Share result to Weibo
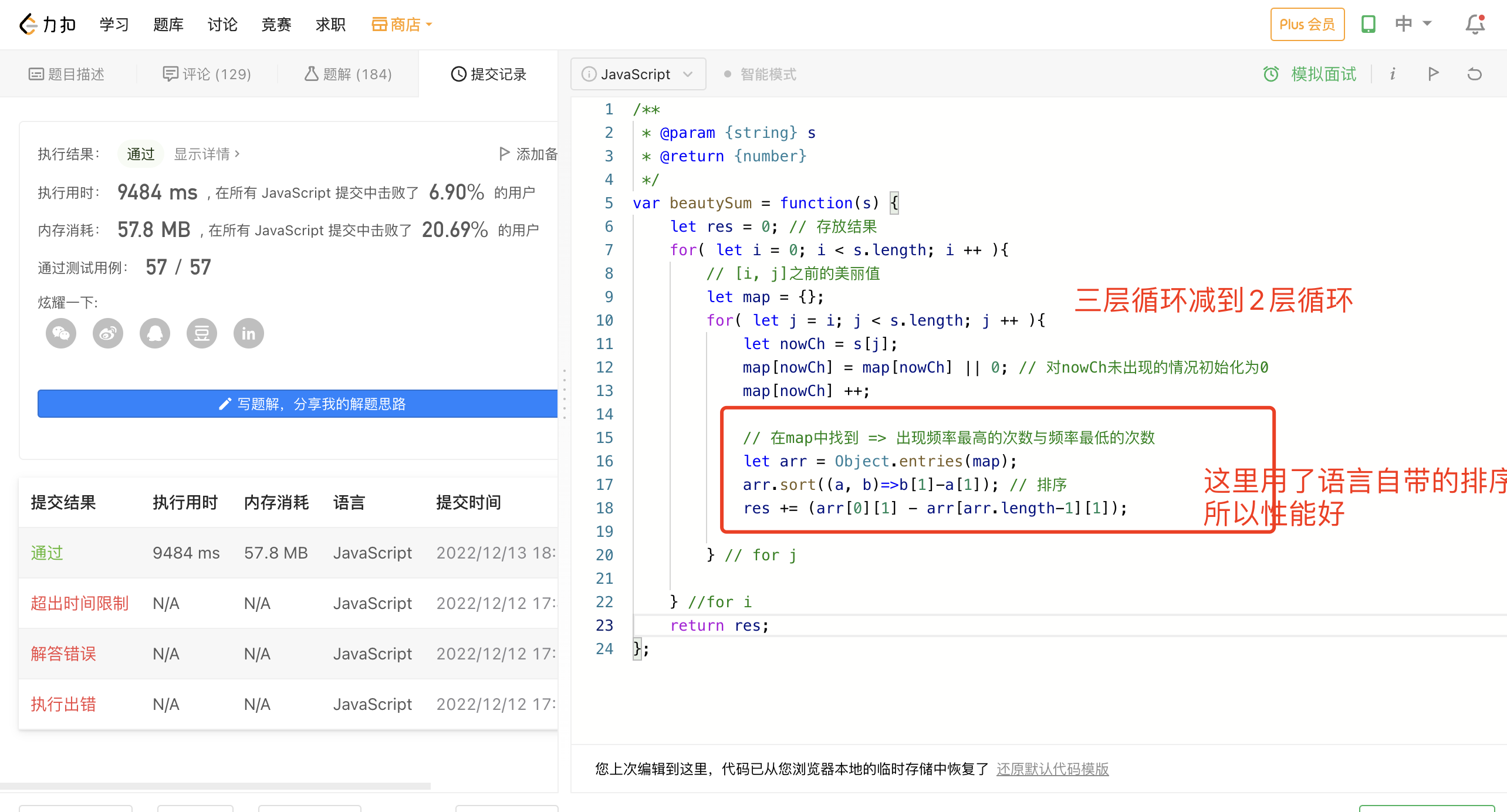 click(108, 333)
